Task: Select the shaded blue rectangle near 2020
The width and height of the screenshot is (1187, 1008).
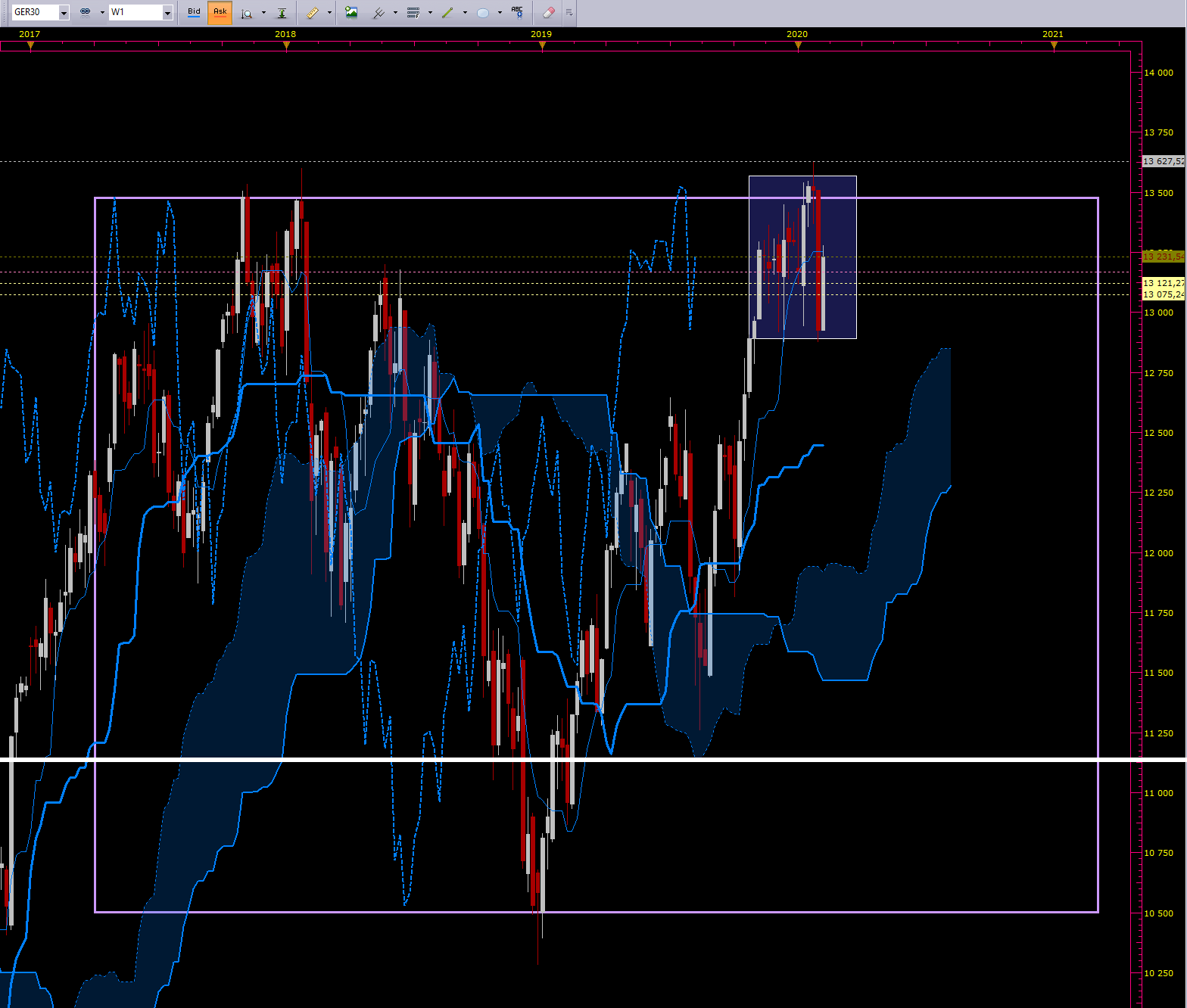Action: pyautogui.click(x=802, y=257)
